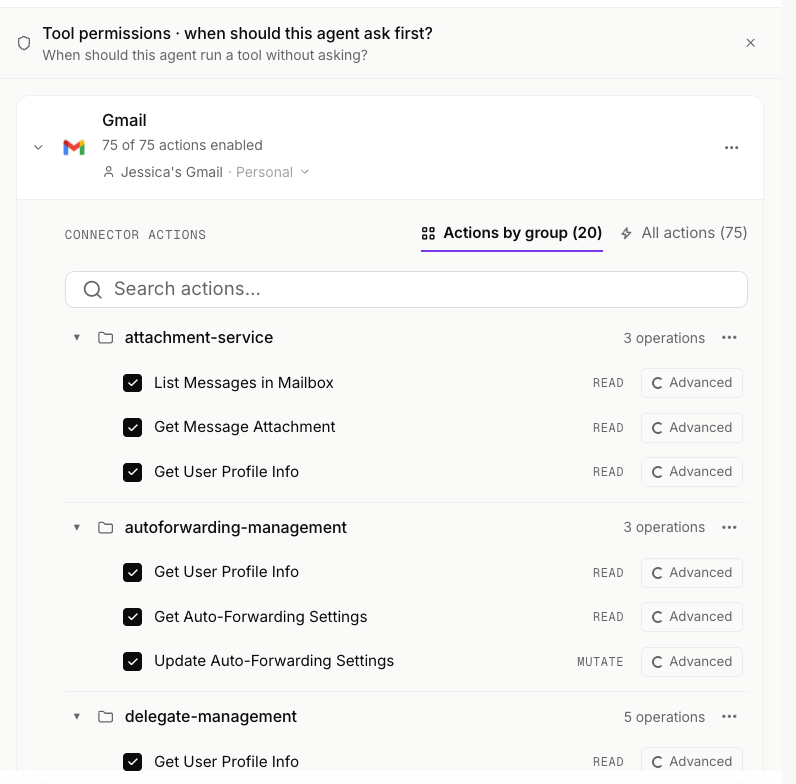Screen dimensions: 796x784
Task: Click the MUTATE label on Update Auto-Forwarding Settings
Action: pos(600,662)
